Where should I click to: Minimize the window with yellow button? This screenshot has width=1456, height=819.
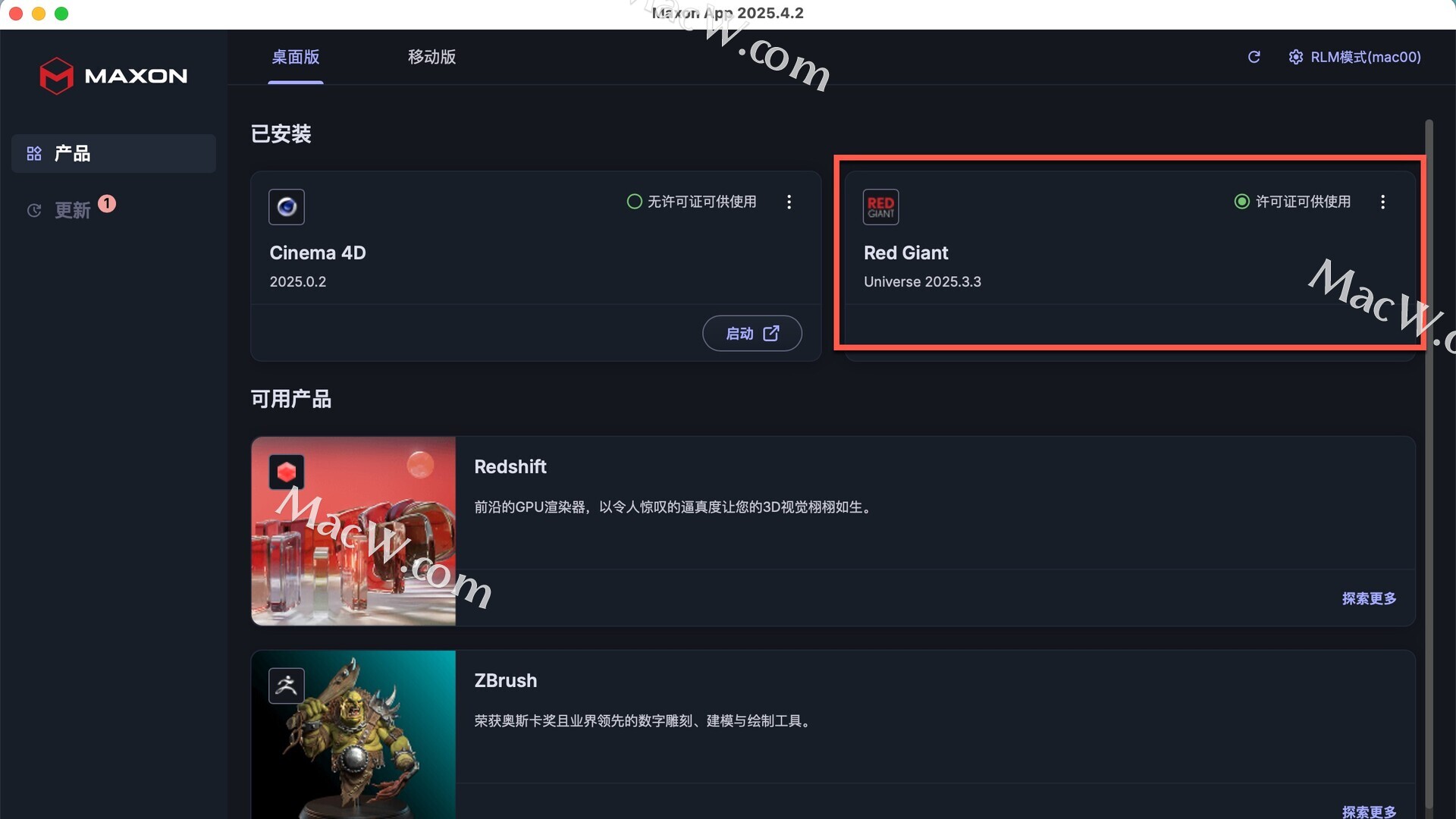tap(39, 14)
